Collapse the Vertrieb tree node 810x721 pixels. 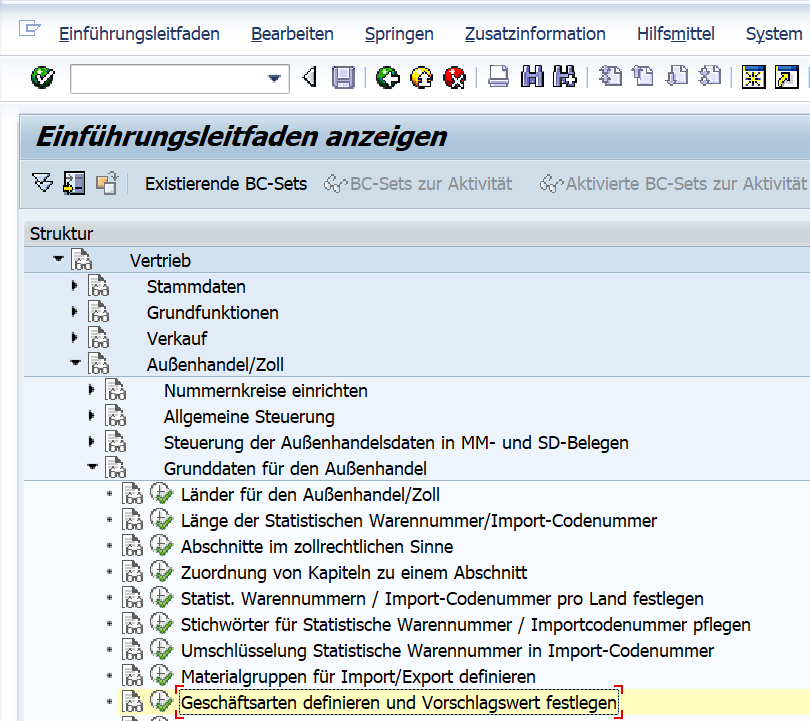click(58, 260)
